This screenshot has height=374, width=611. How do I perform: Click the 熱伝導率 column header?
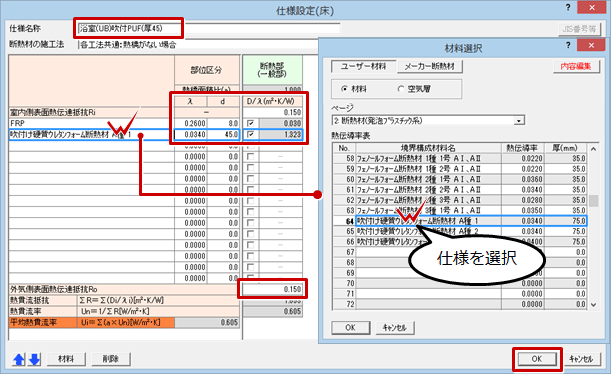click(x=523, y=148)
